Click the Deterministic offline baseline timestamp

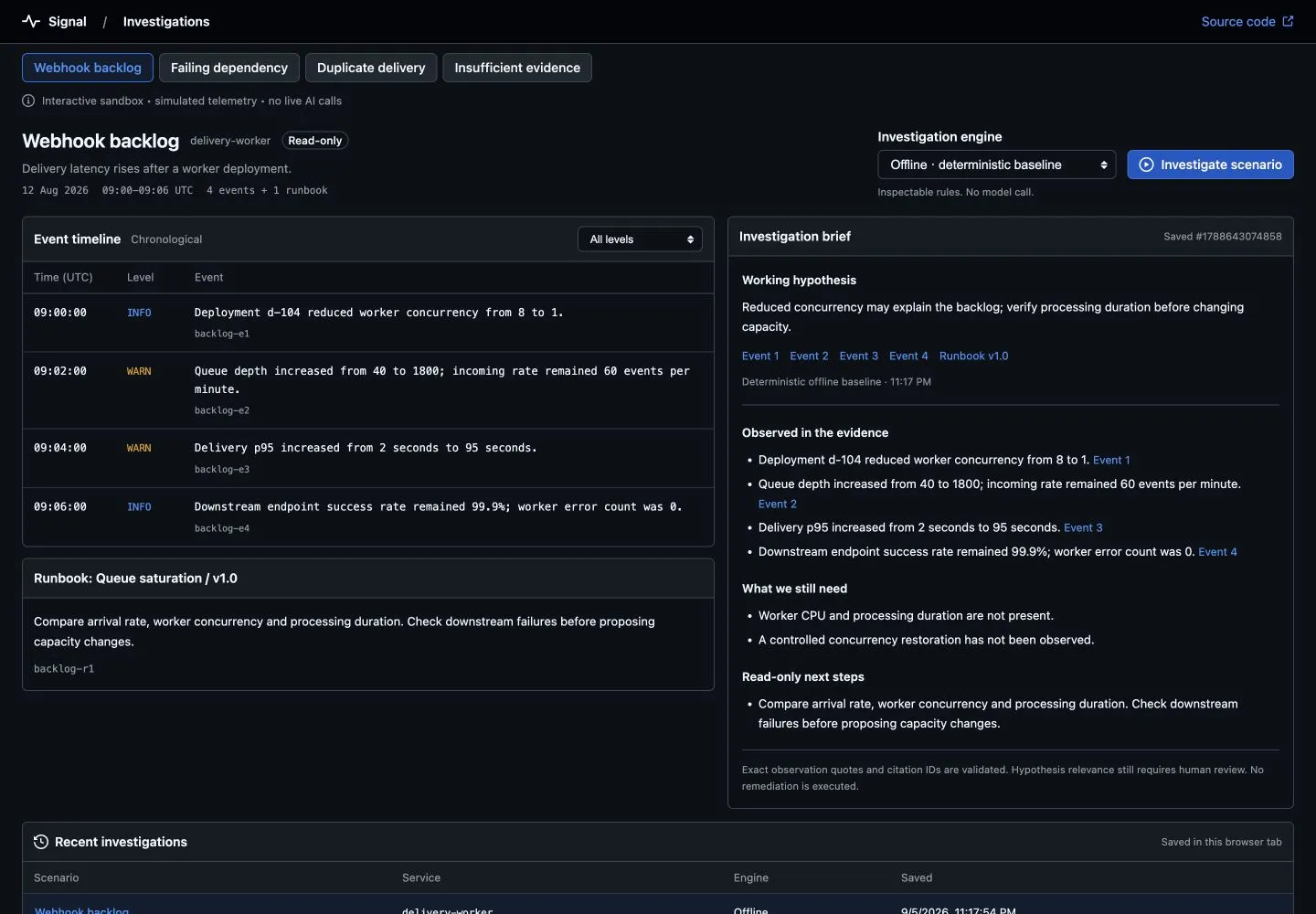click(x=836, y=382)
